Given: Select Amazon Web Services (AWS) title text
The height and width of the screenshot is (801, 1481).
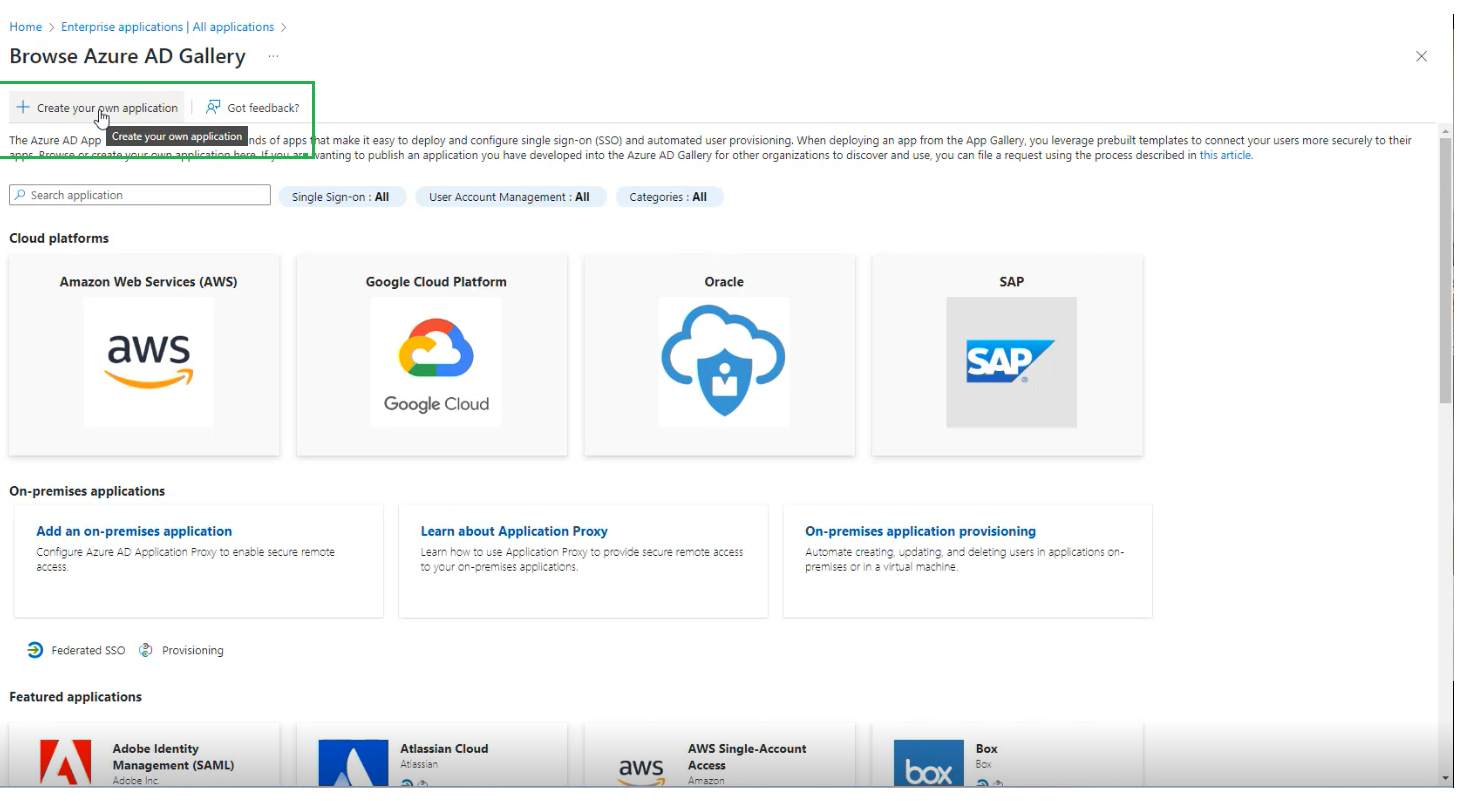Looking at the screenshot, I should [x=149, y=282].
